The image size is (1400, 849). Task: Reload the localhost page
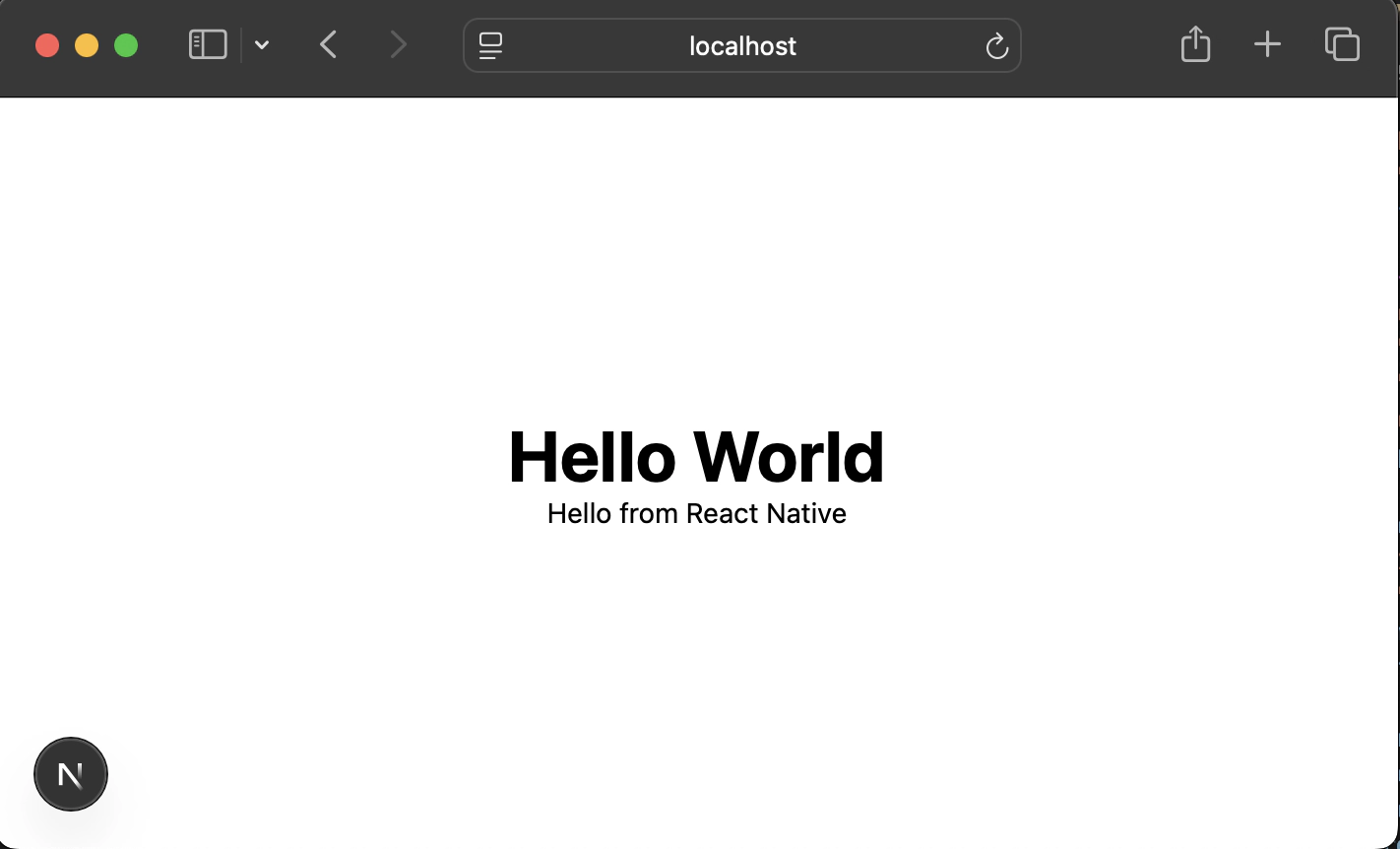click(x=996, y=45)
